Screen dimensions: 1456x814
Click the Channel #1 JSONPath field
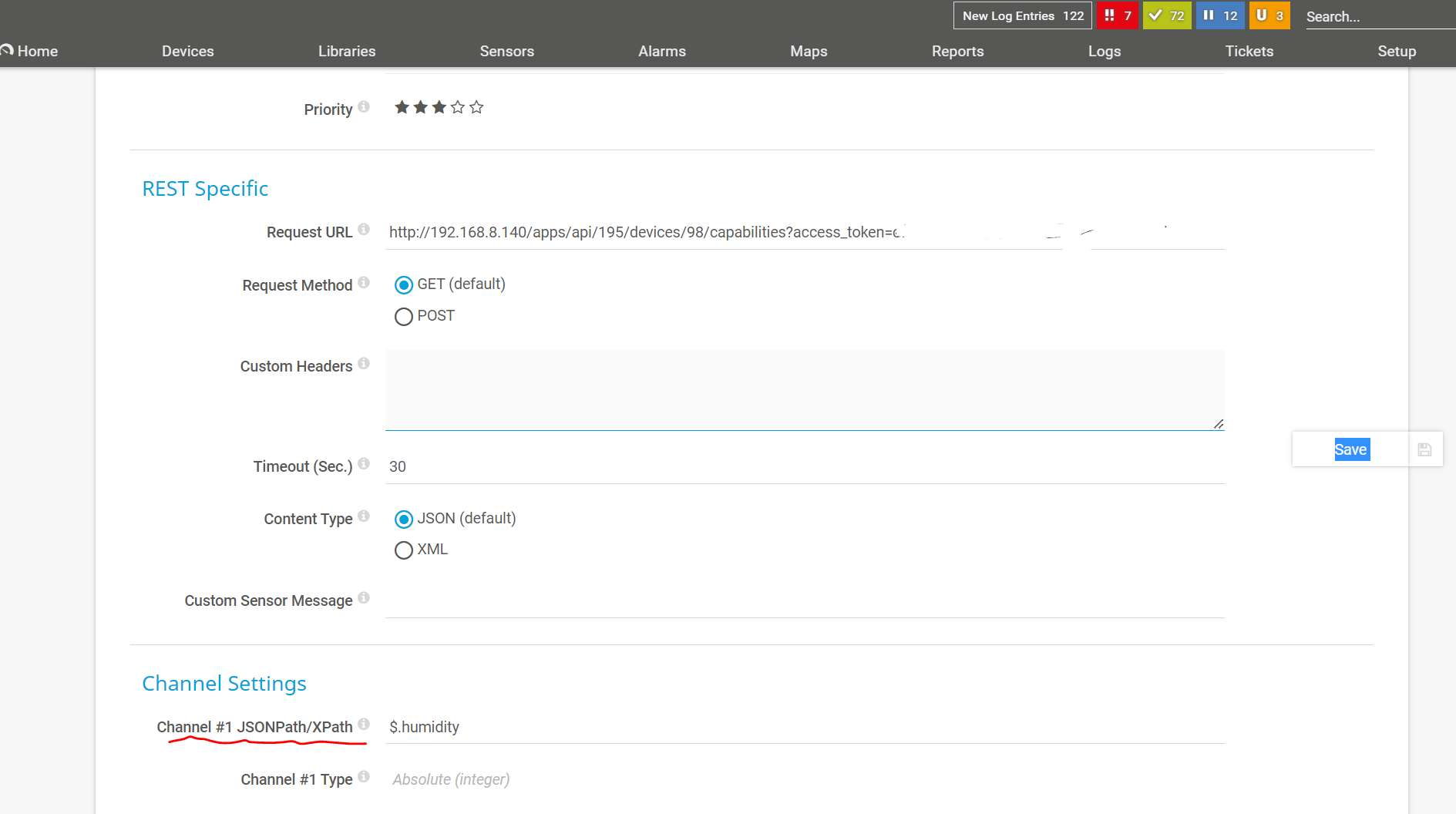pyautogui.click(x=804, y=727)
